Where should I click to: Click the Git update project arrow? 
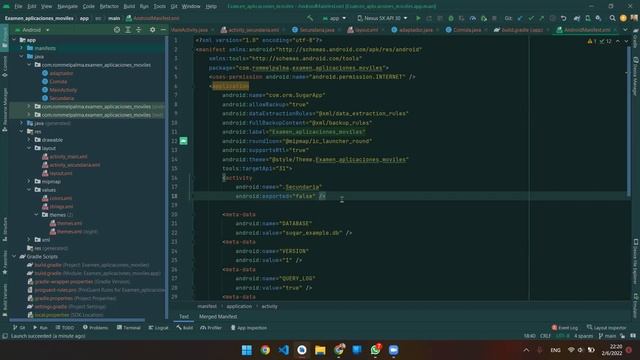(x=520, y=18)
